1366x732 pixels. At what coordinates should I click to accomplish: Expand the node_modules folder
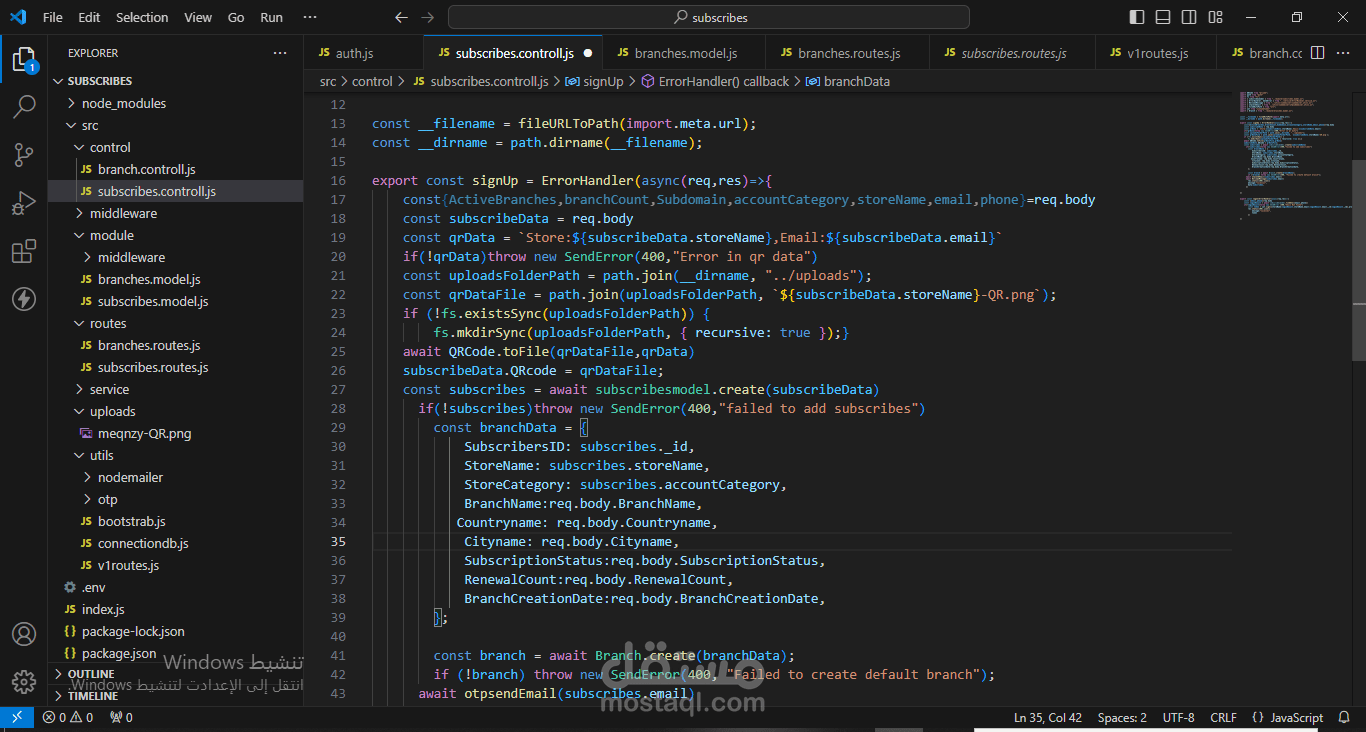click(x=175, y=103)
